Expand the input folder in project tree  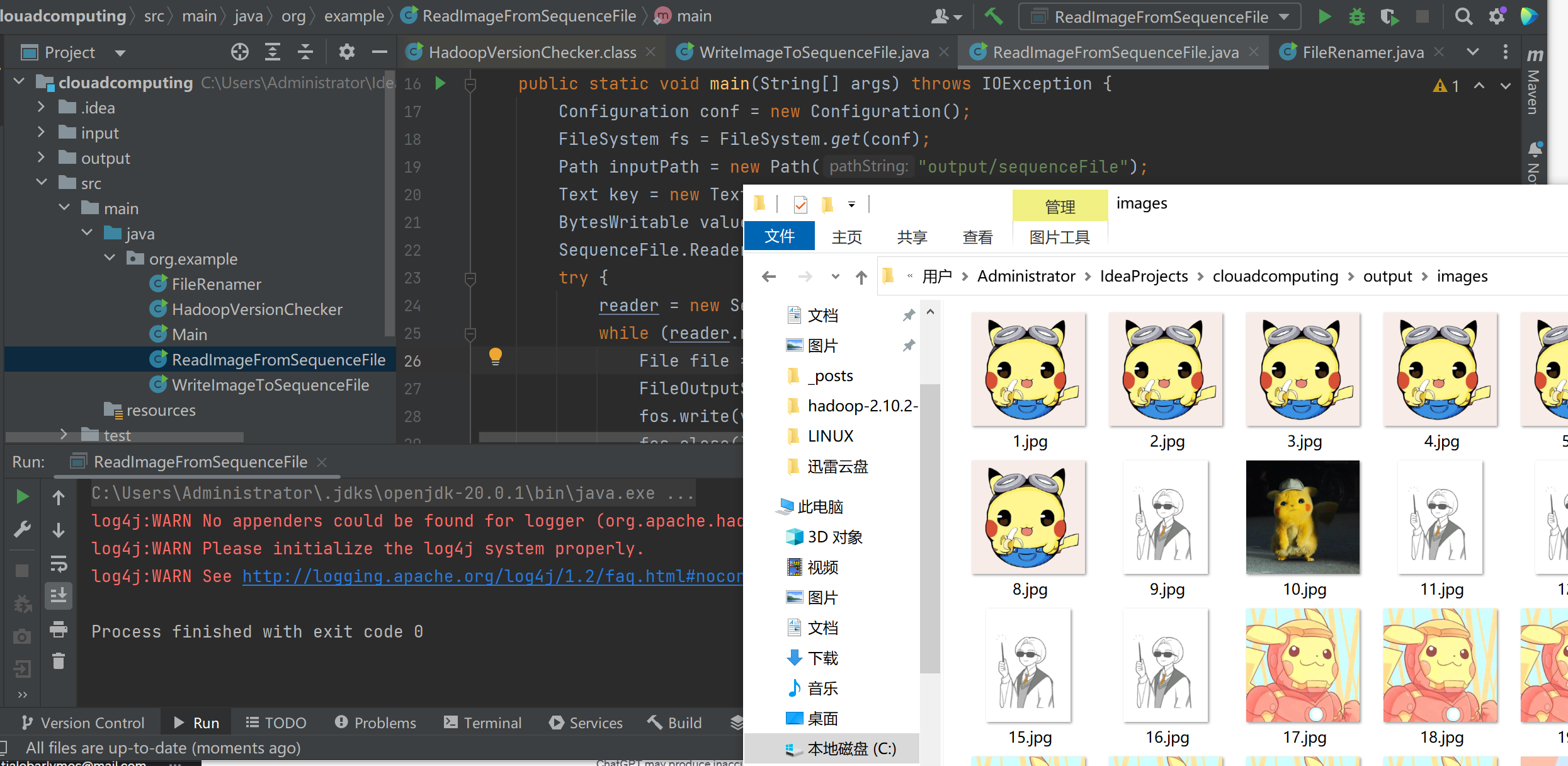pos(41,132)
